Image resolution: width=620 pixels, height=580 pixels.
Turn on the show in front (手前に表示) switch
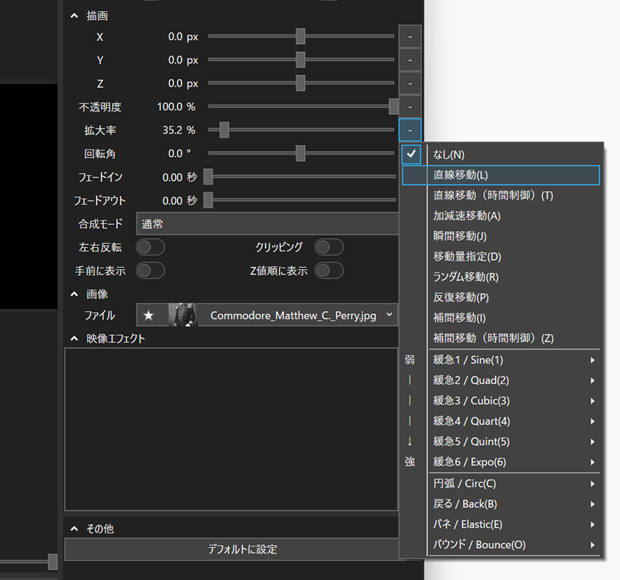(x=150, y=270)
